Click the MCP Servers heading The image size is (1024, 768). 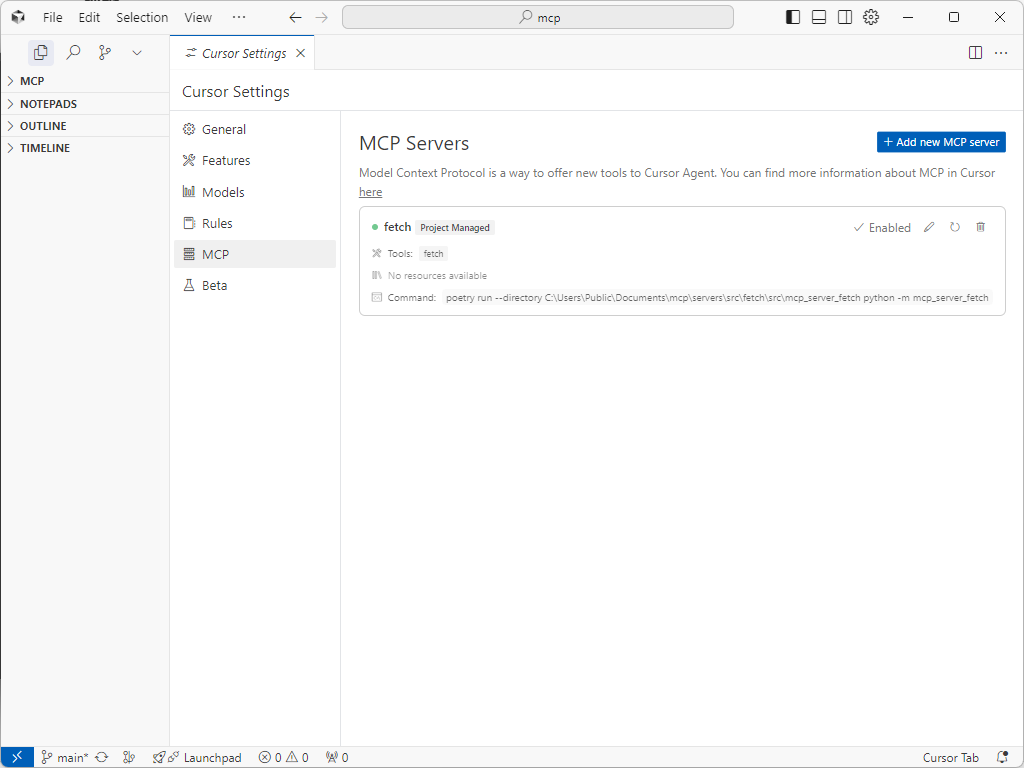[414, 143]
